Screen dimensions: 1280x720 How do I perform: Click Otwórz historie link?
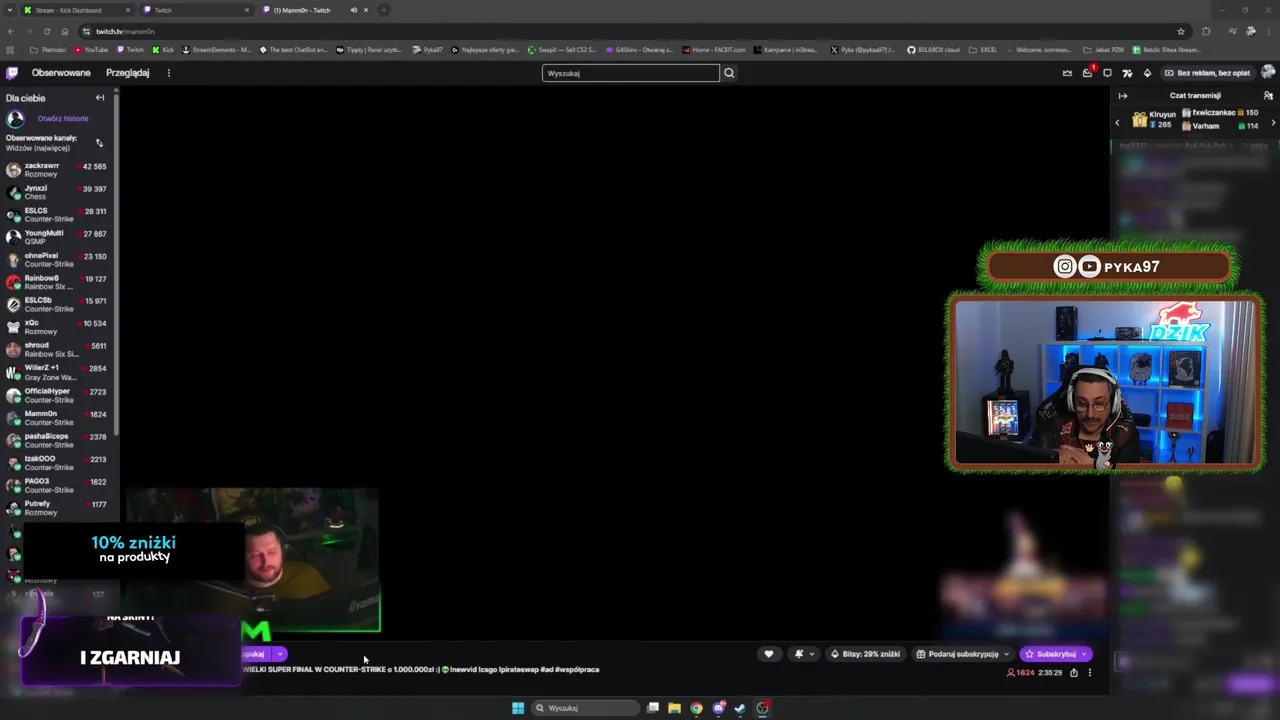63,118
